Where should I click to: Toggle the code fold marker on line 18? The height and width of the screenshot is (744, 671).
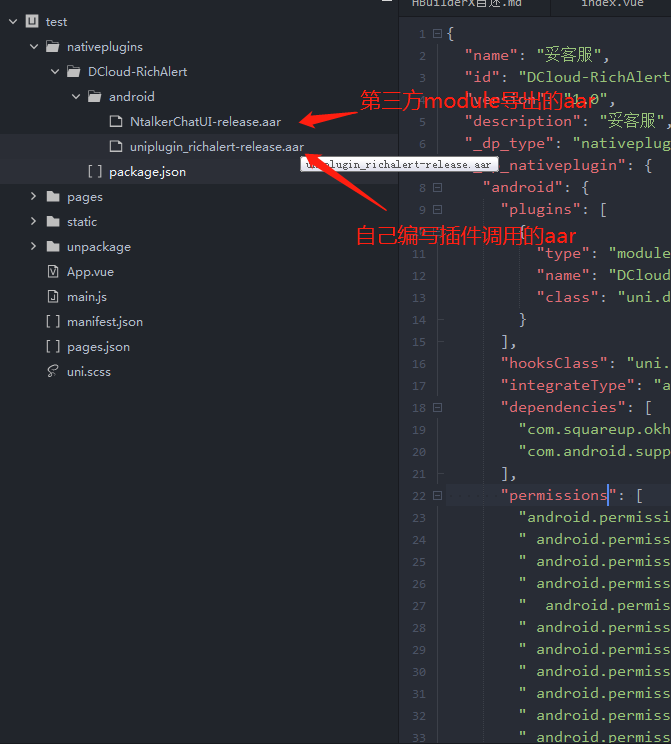(437, 408)
